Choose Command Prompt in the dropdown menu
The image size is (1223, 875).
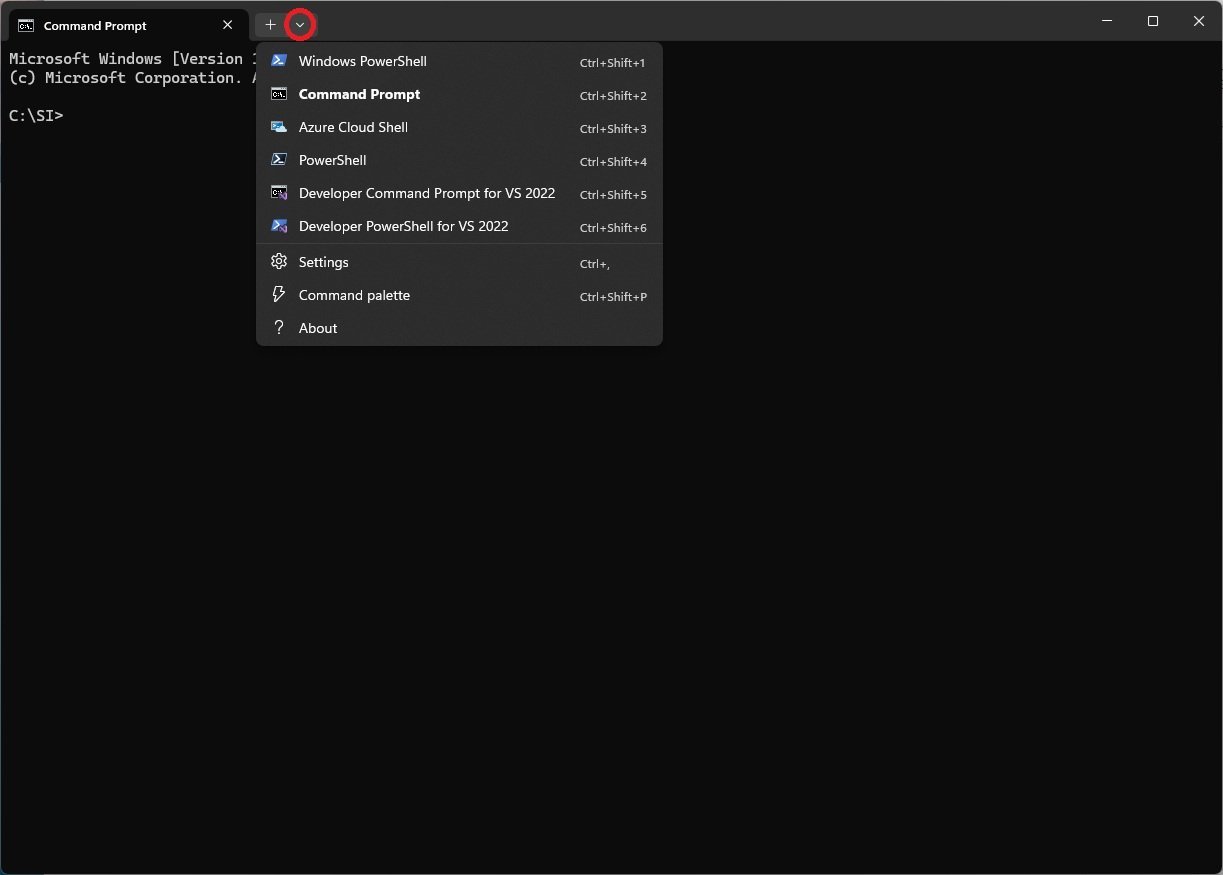(459, 94)
